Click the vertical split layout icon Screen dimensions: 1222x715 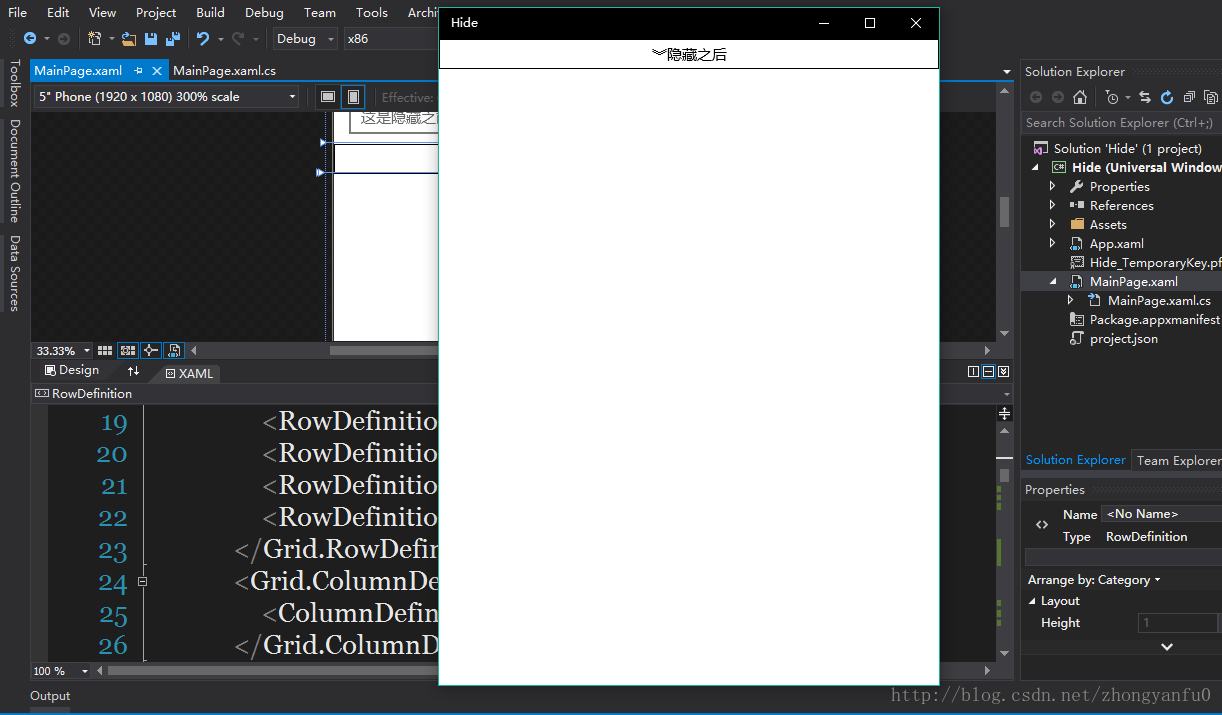974,372
